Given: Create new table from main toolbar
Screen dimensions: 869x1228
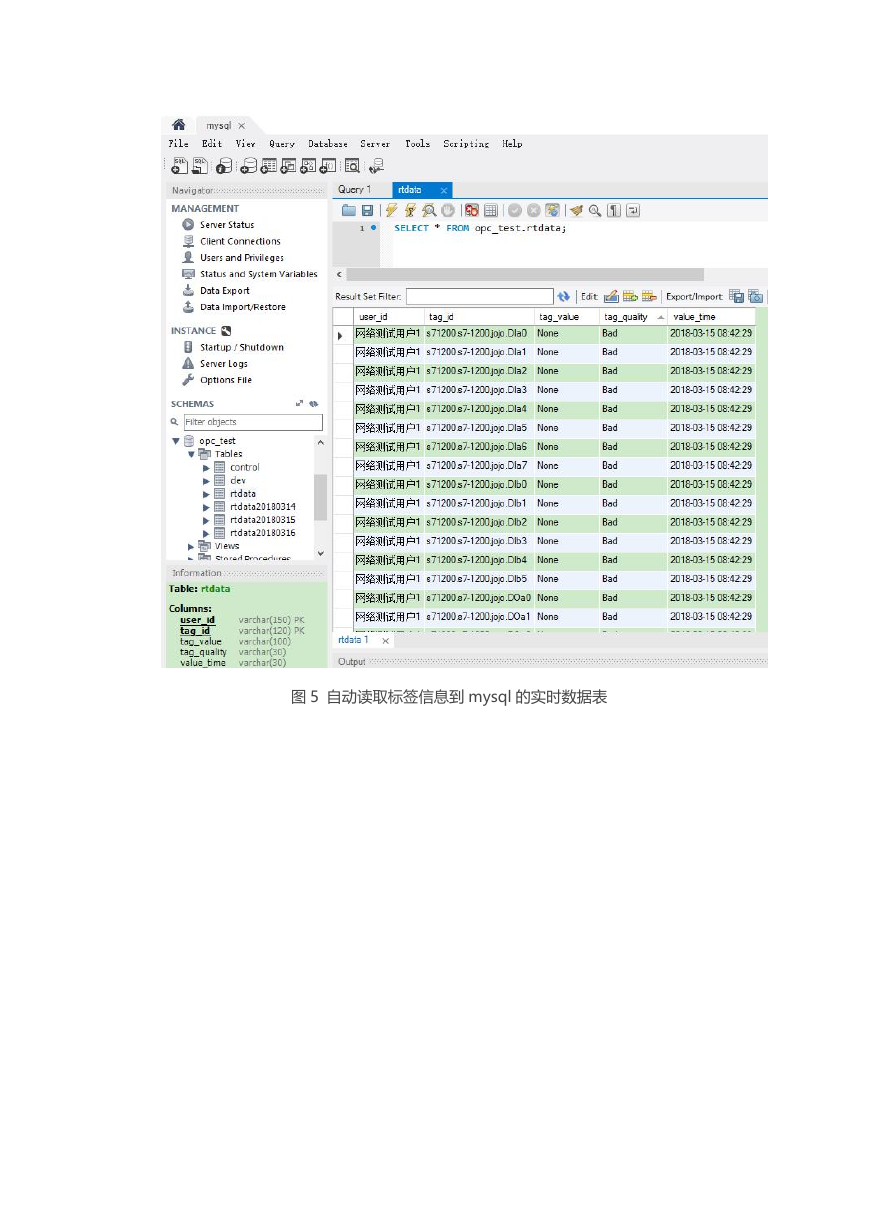Looking at the screenshot, I should [269, 166].
